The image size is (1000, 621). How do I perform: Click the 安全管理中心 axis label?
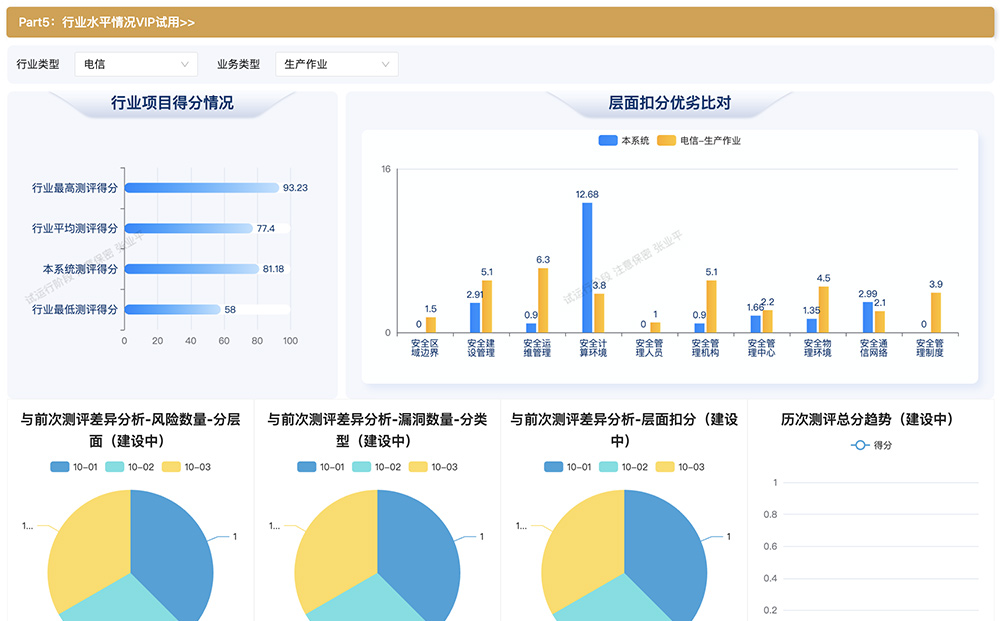761,347
